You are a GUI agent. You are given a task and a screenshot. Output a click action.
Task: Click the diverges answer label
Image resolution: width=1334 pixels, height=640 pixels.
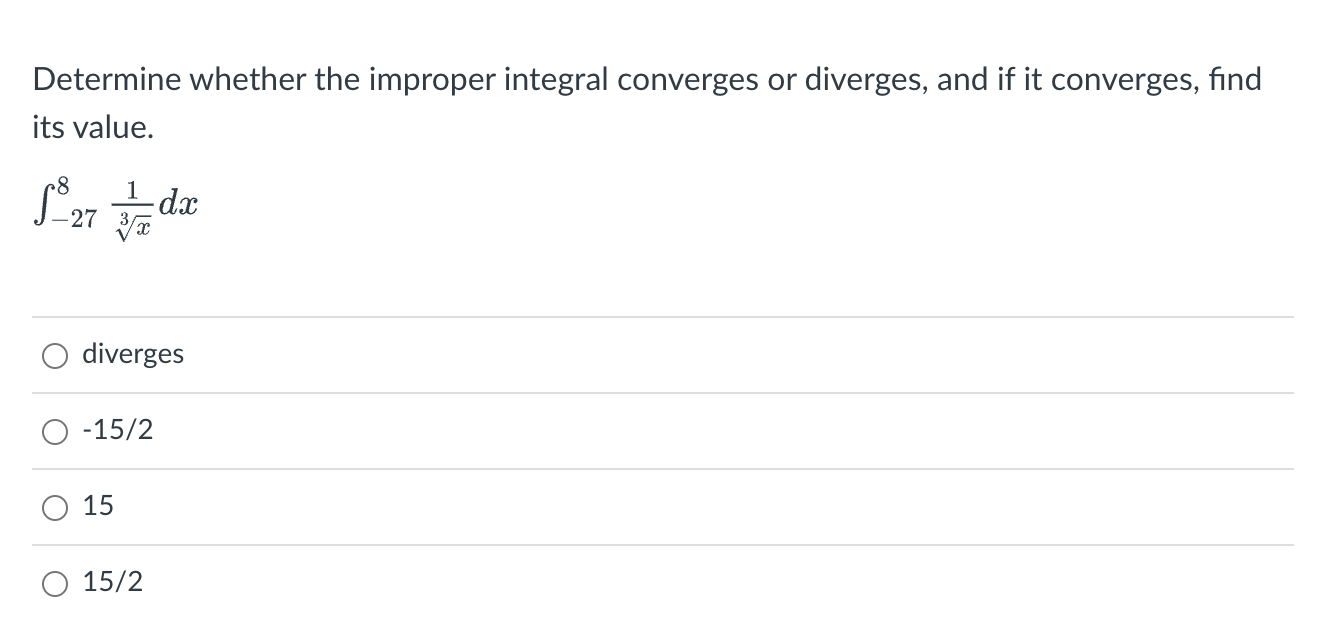coord(133,354)
